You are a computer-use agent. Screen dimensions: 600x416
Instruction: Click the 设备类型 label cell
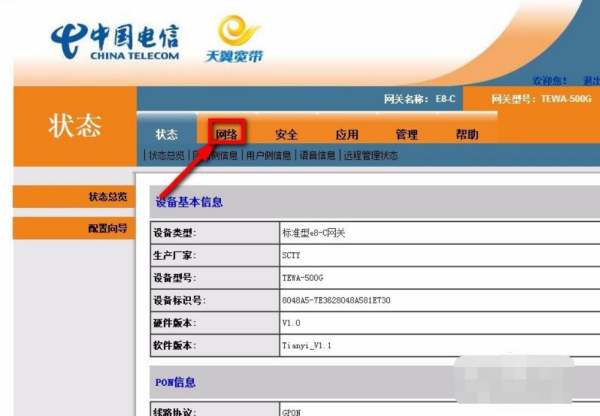215,233
